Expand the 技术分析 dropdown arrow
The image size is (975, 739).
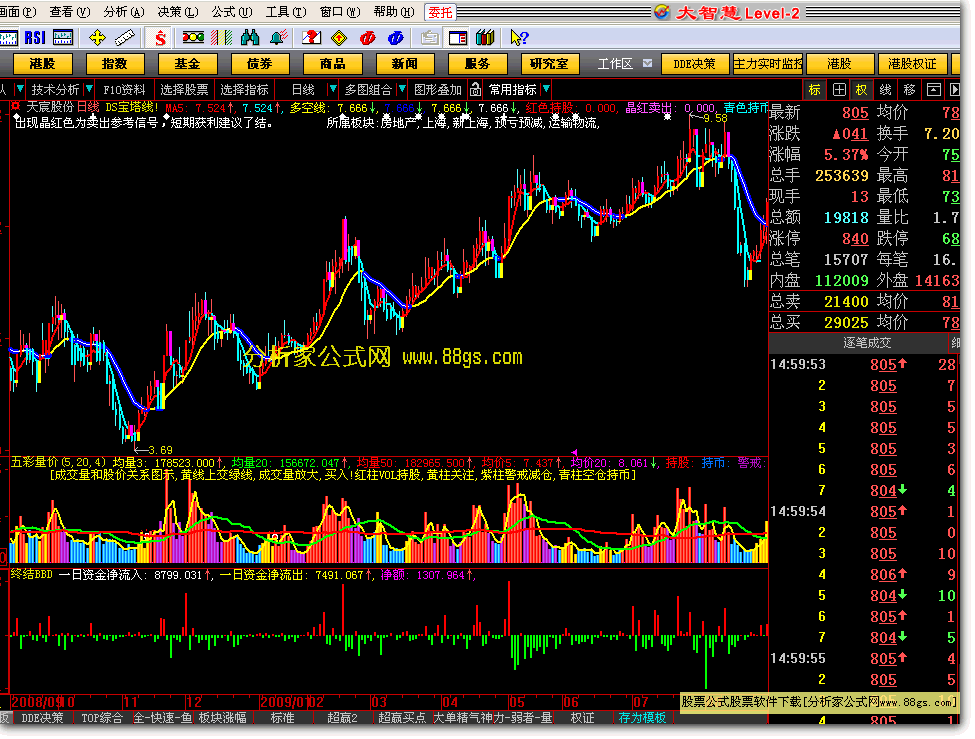pos(90,90)
